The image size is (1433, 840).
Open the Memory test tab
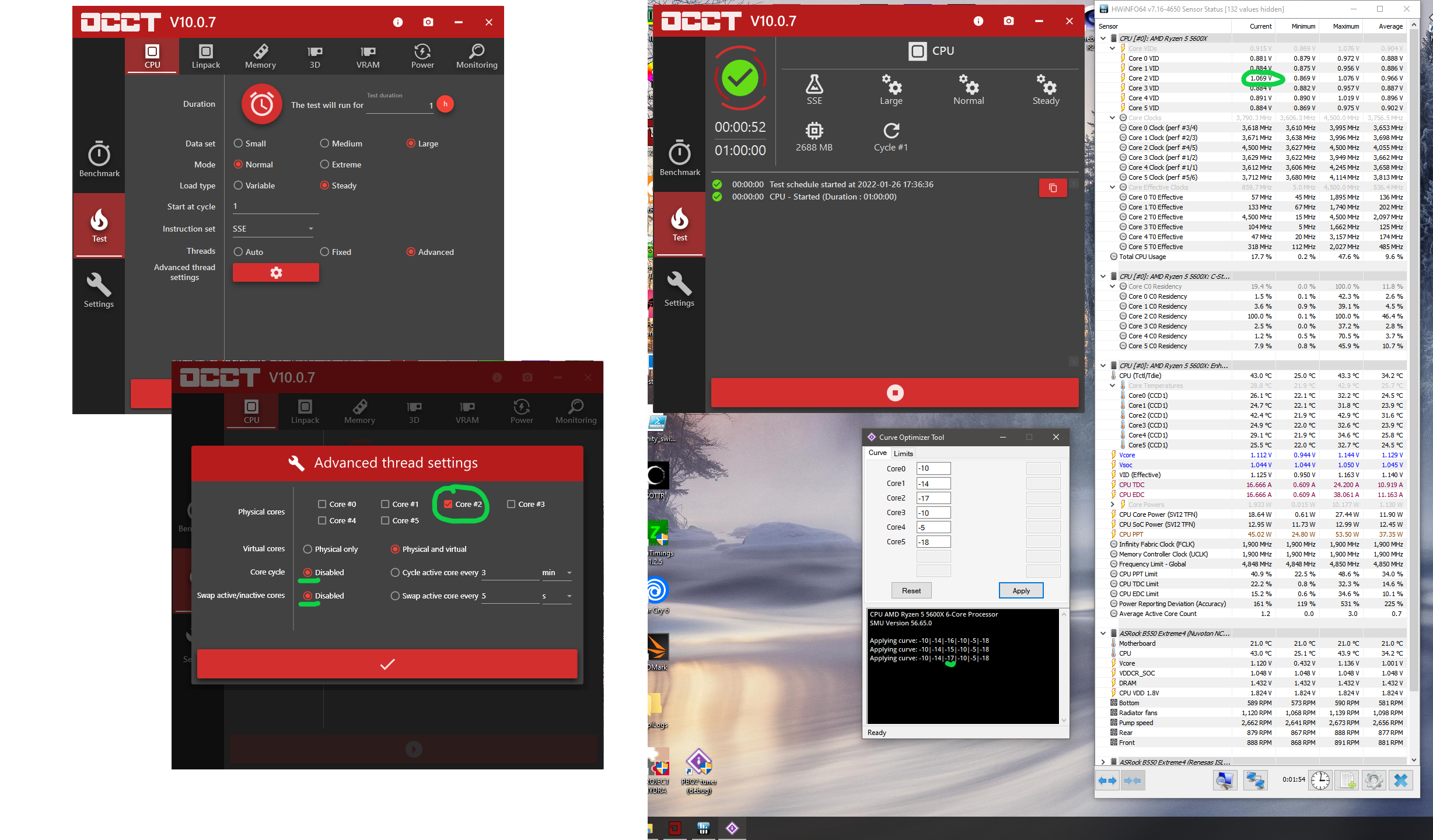click(260, 57)
